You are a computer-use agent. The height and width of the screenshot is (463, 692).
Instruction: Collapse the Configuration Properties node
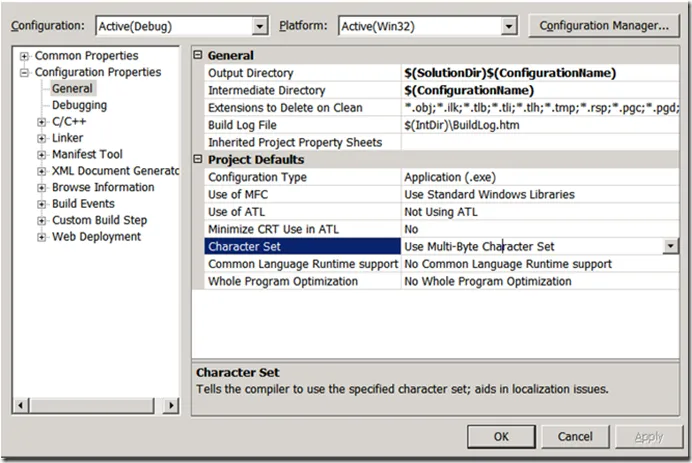pyautogui.click(x=25, y=72)
